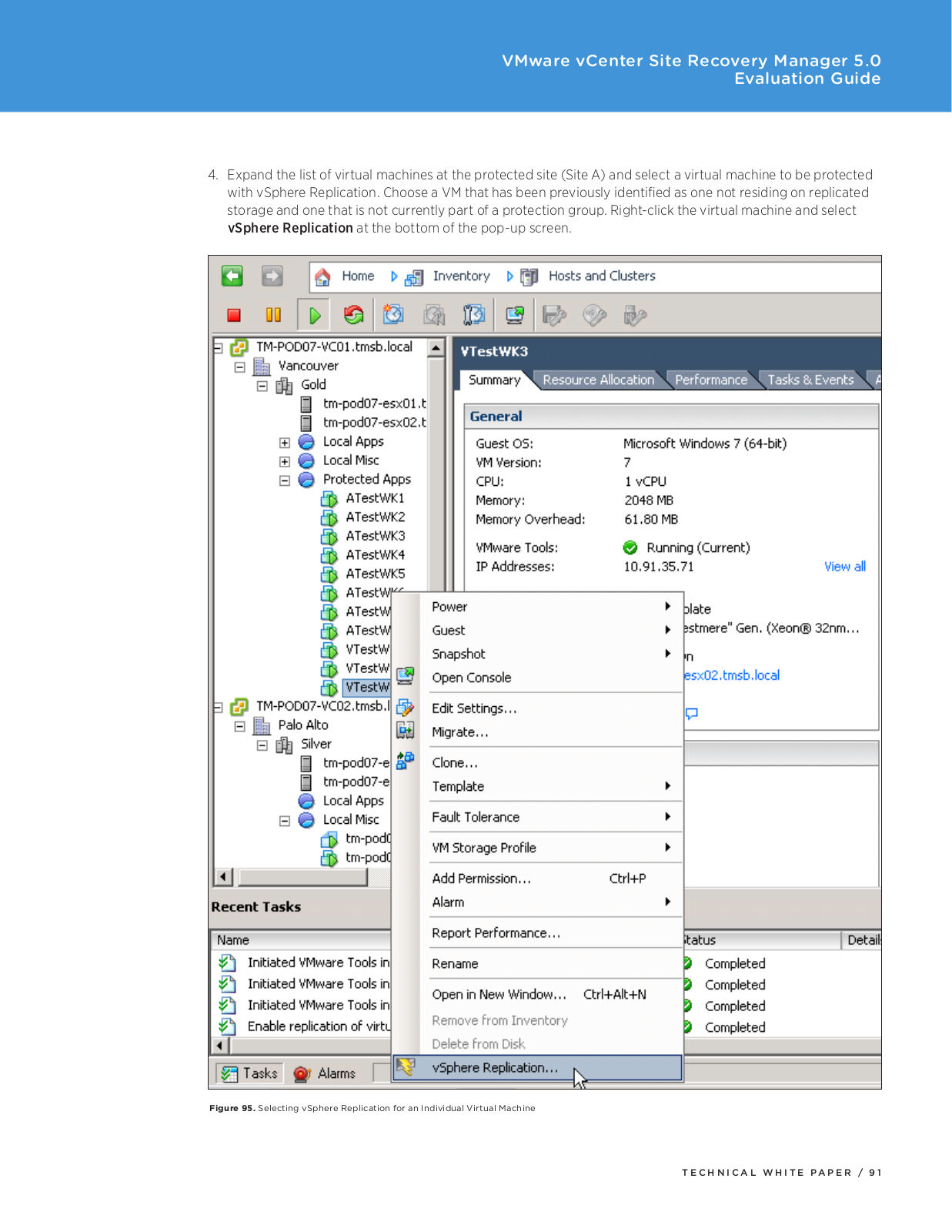Open the dropdown arrow right of Inventory

[509, 276]
